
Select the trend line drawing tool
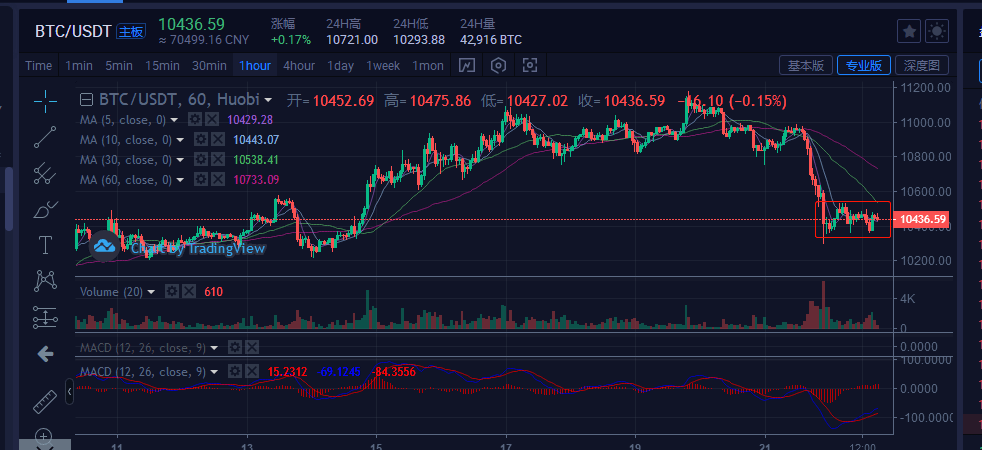point(45,138)
